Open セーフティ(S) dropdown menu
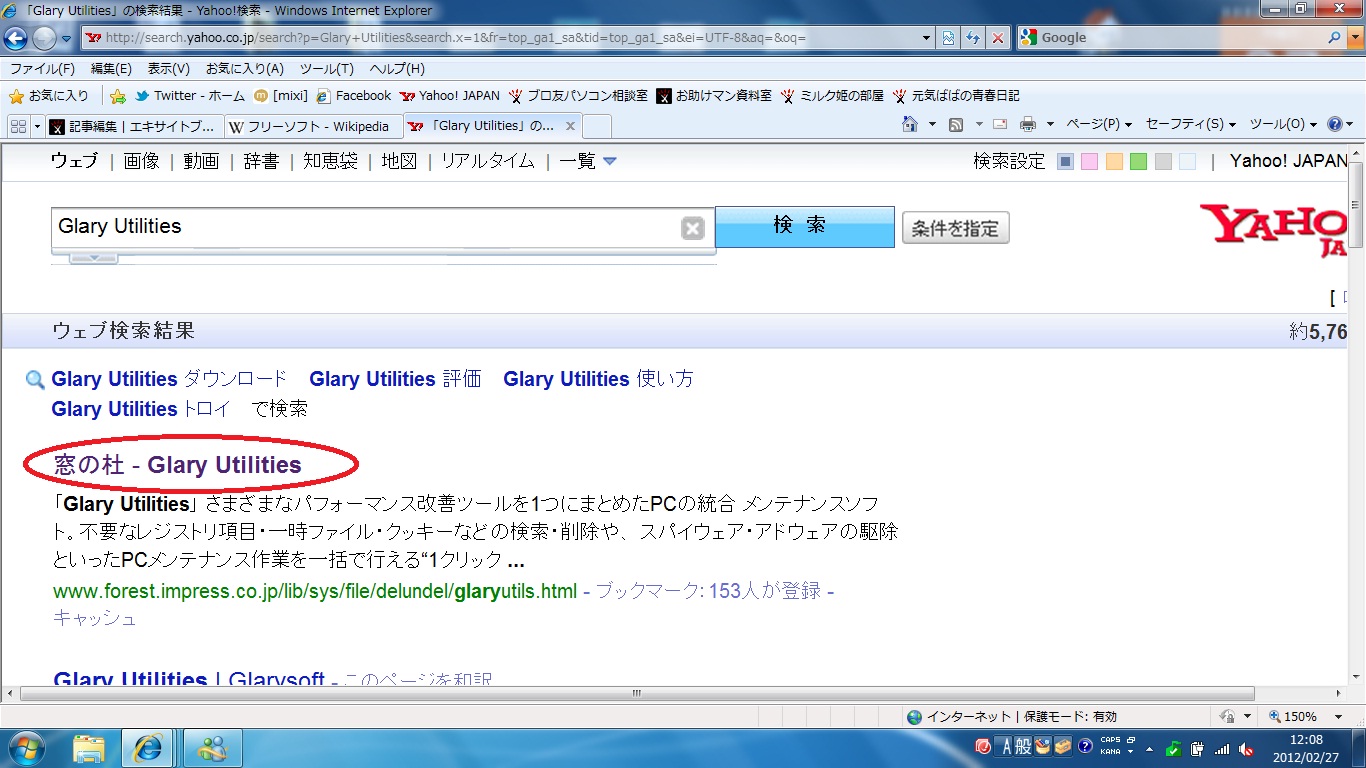The height and width of the screenshot is (768, 1366). point(1191,125)
